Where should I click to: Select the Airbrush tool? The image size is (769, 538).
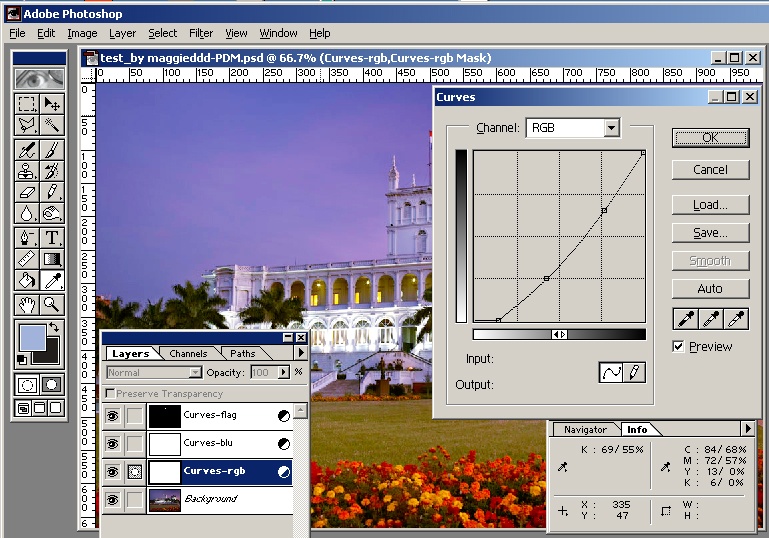pyautogui.click(x=27, y=150)
